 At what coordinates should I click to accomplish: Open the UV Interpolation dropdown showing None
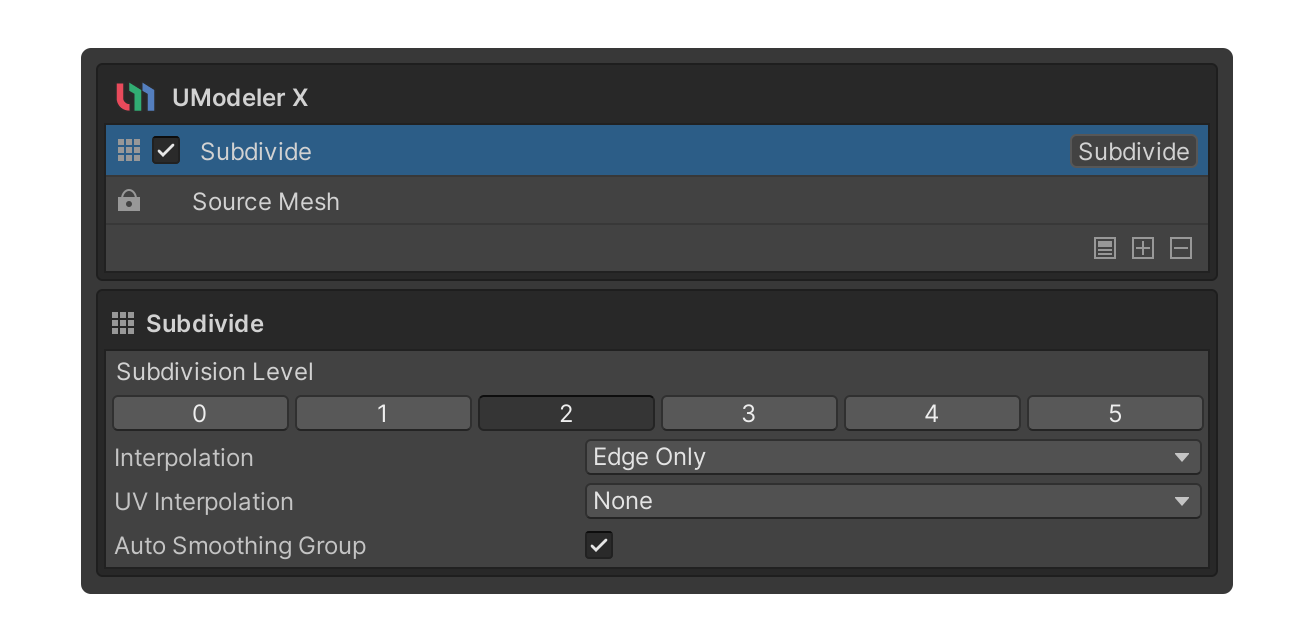coord(892,501)
